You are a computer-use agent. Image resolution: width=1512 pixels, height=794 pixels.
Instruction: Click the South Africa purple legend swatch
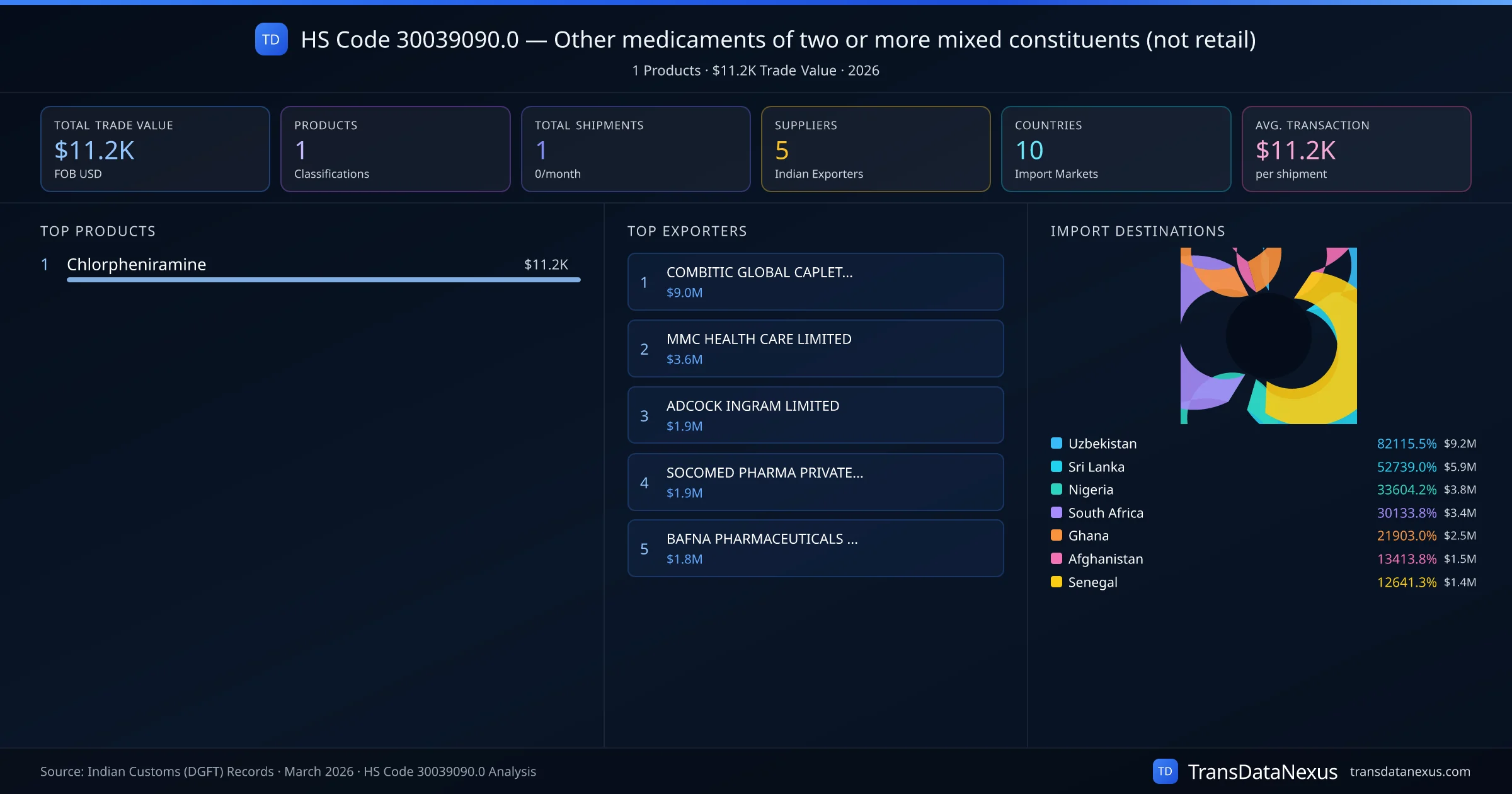1057,512
